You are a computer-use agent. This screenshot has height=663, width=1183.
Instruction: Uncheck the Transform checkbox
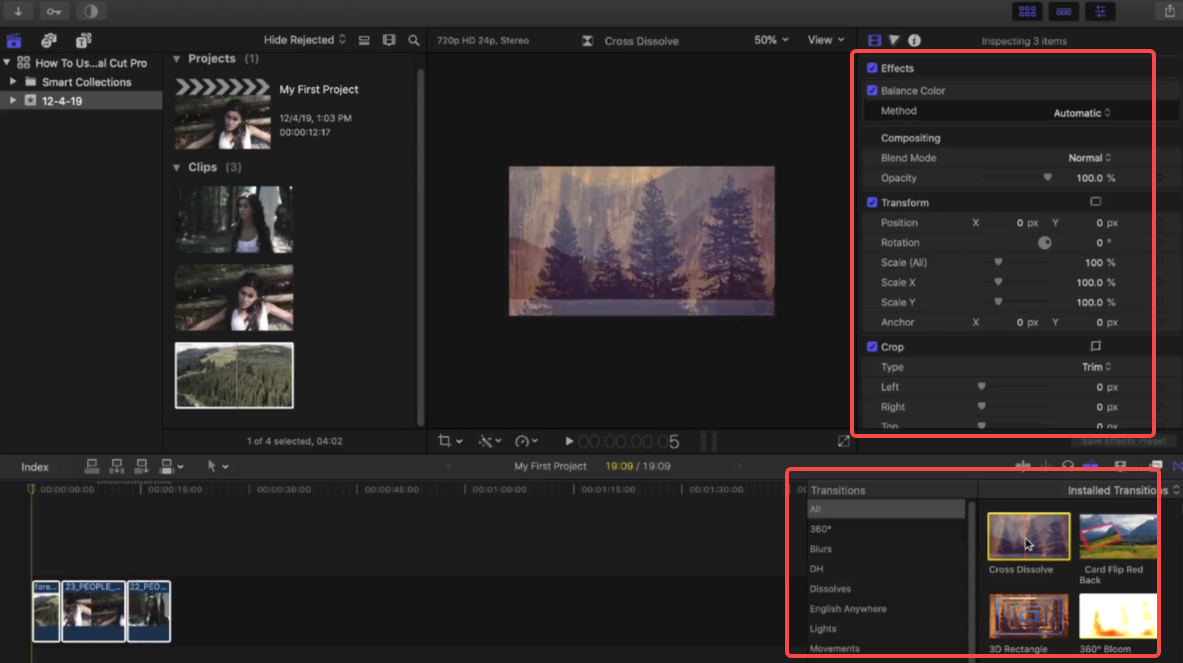coord(872,202)
